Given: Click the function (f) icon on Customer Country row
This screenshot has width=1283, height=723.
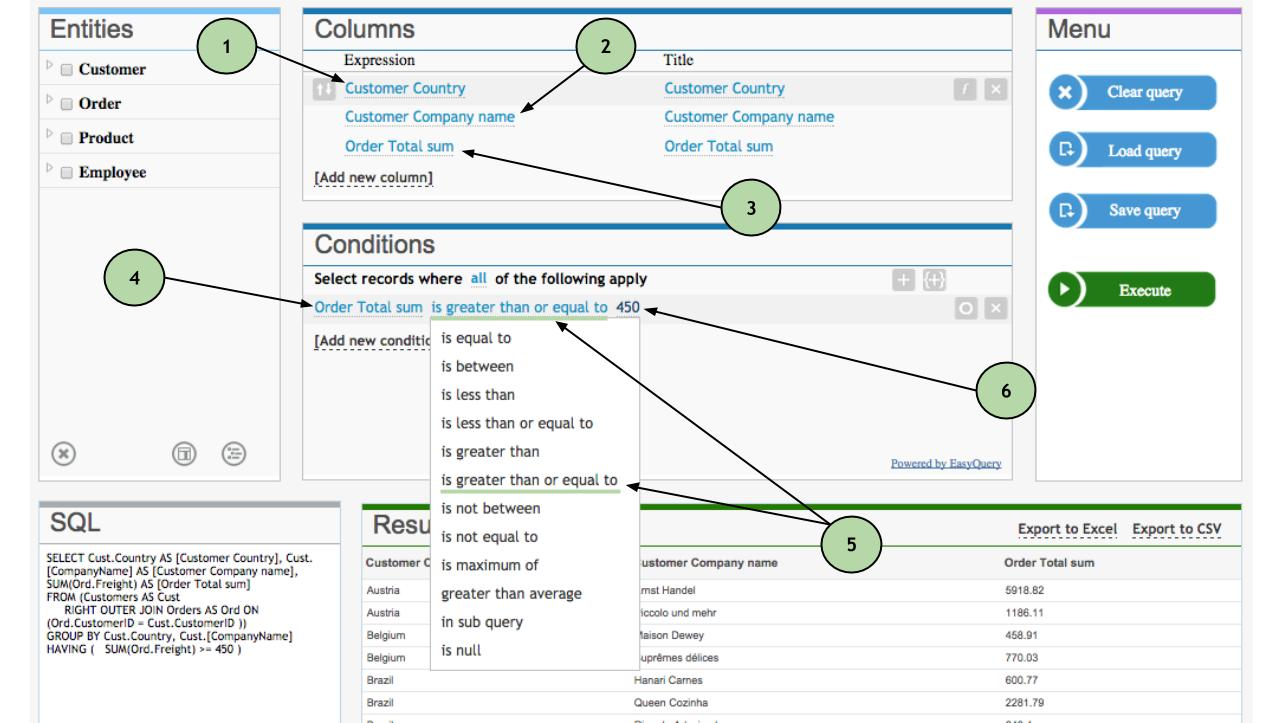Looking at the screenshot, I should tap(965, 89).
